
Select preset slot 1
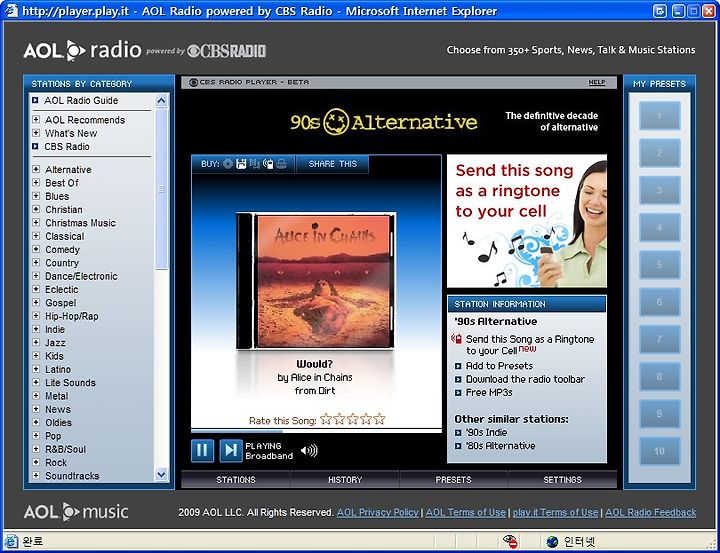[659, 116]
